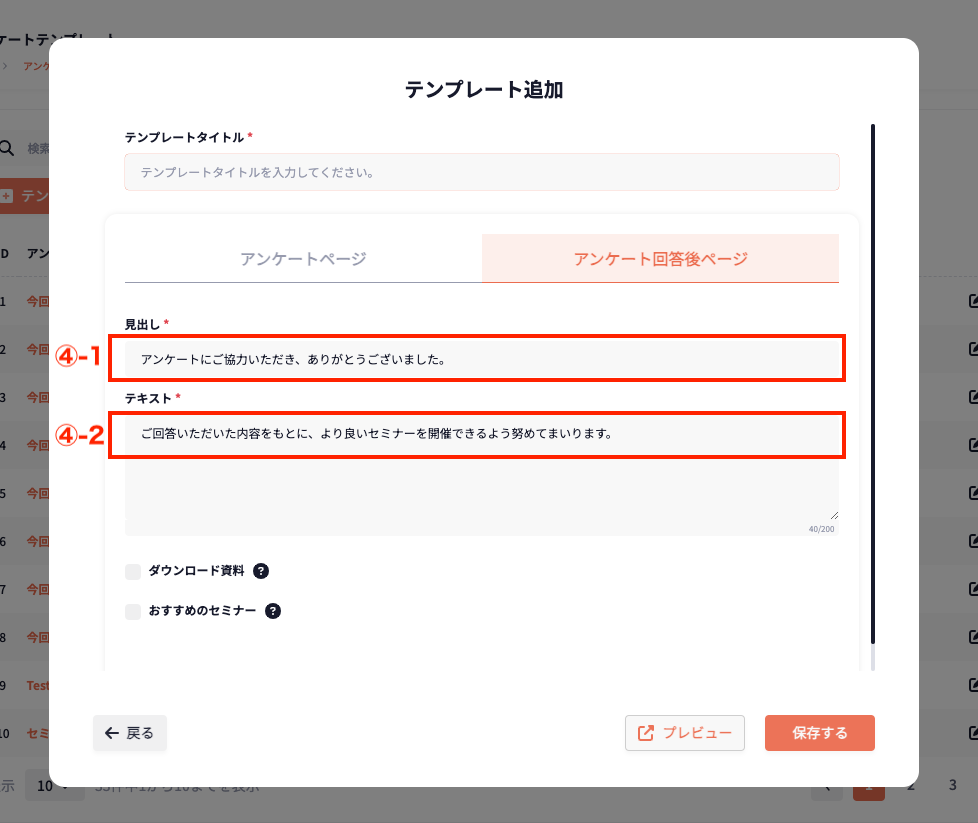Viewport: 978px width, 823px height.
Task: Select the アンケート回答後ページ tab
Action: click(x=660, y=259)
